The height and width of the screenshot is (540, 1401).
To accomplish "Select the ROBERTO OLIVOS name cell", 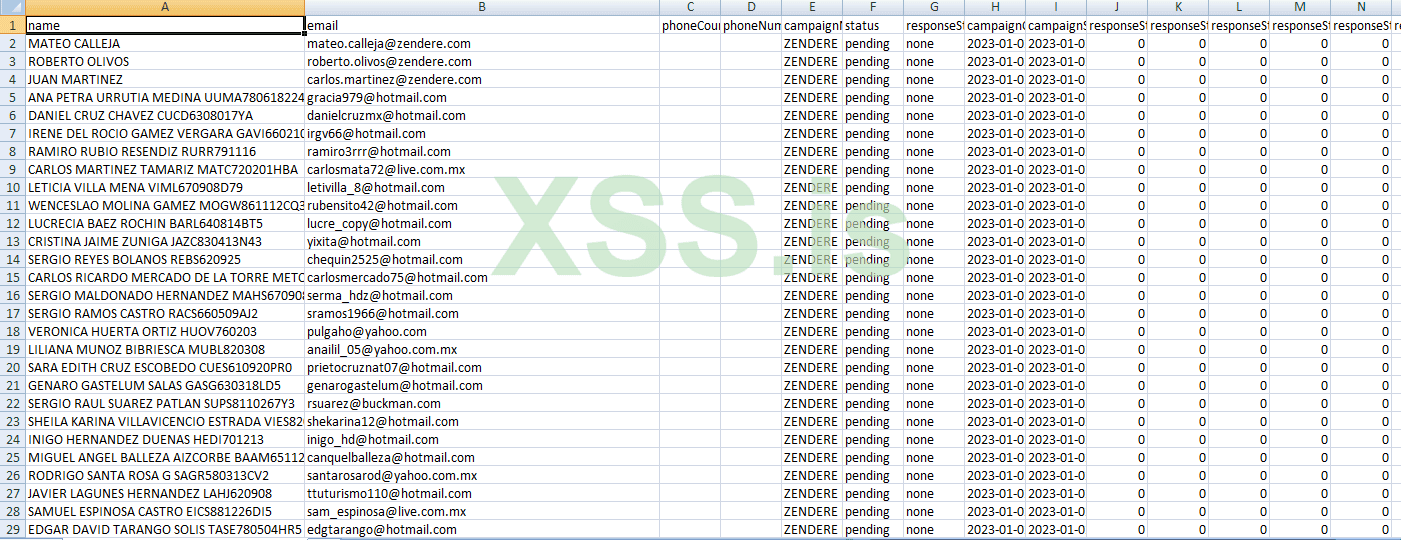I will coord(165,61).
